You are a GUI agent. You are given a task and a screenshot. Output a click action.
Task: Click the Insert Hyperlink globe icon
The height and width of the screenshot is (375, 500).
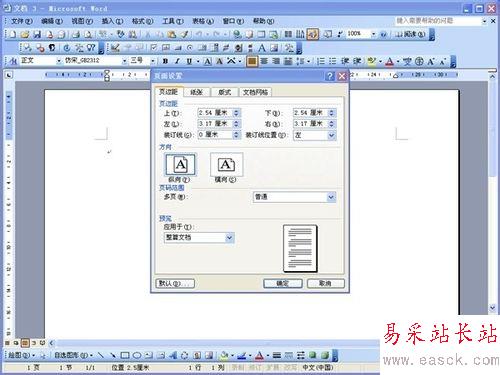tap(237, 34)
